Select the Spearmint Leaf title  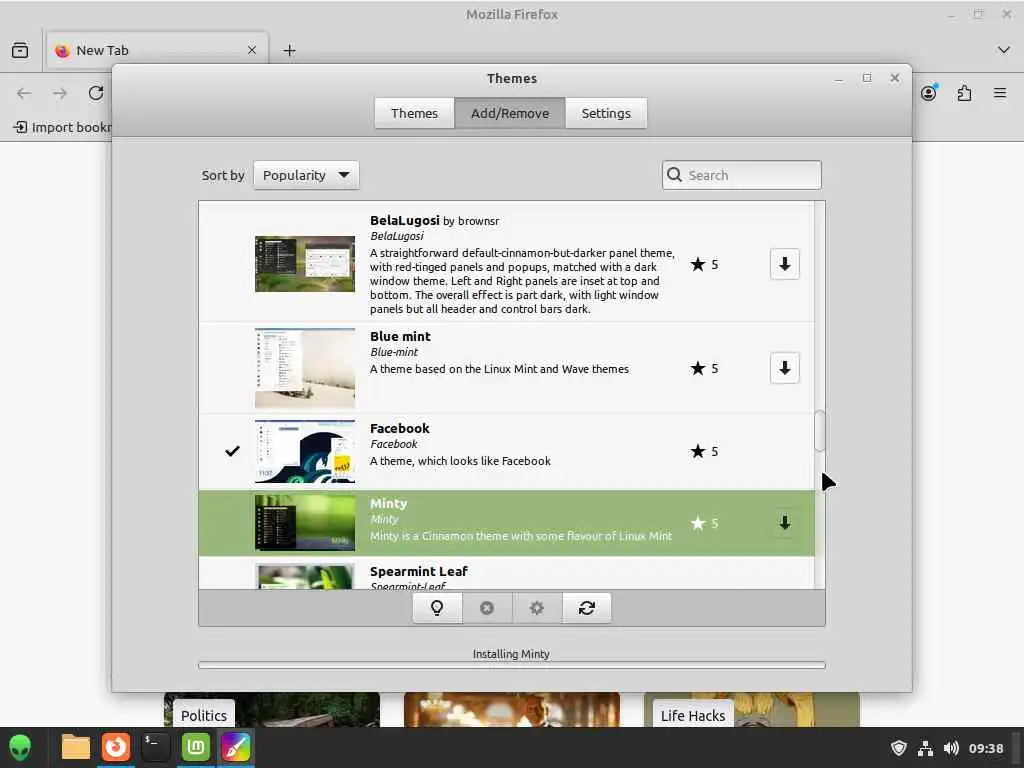click(x=419, y=571)
